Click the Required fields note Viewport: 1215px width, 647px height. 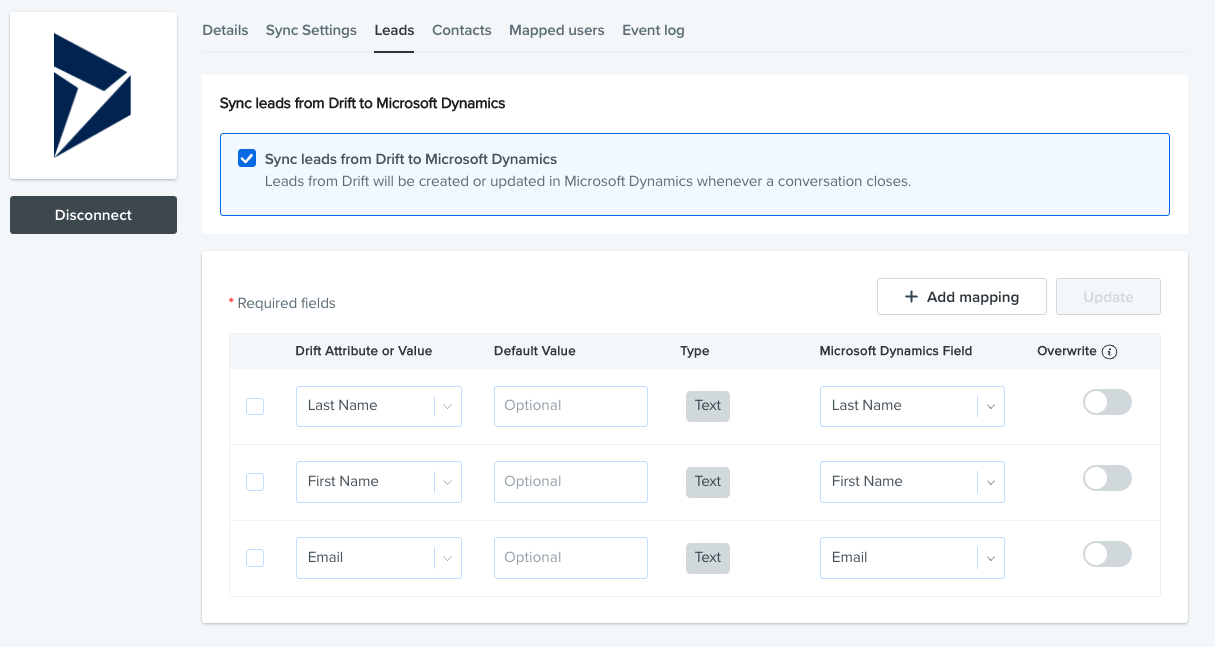[x=282, y=303]
